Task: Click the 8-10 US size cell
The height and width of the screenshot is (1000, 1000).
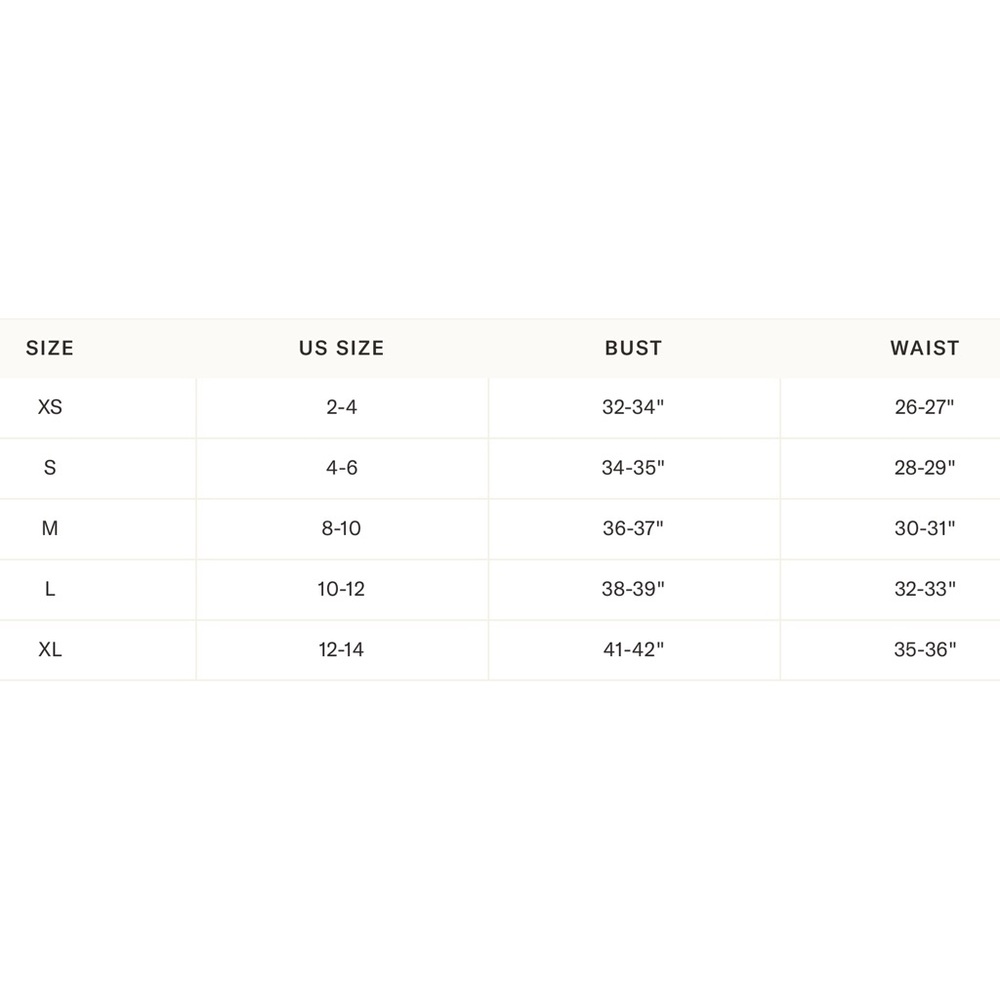Action: (x=341, y=528)
